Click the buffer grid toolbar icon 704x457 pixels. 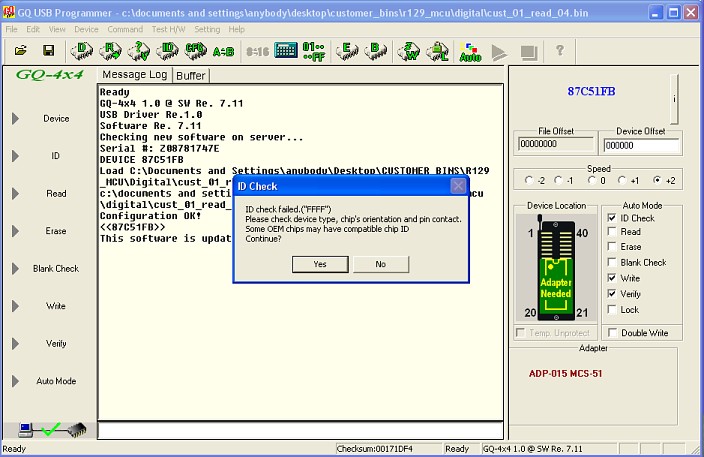285,50
